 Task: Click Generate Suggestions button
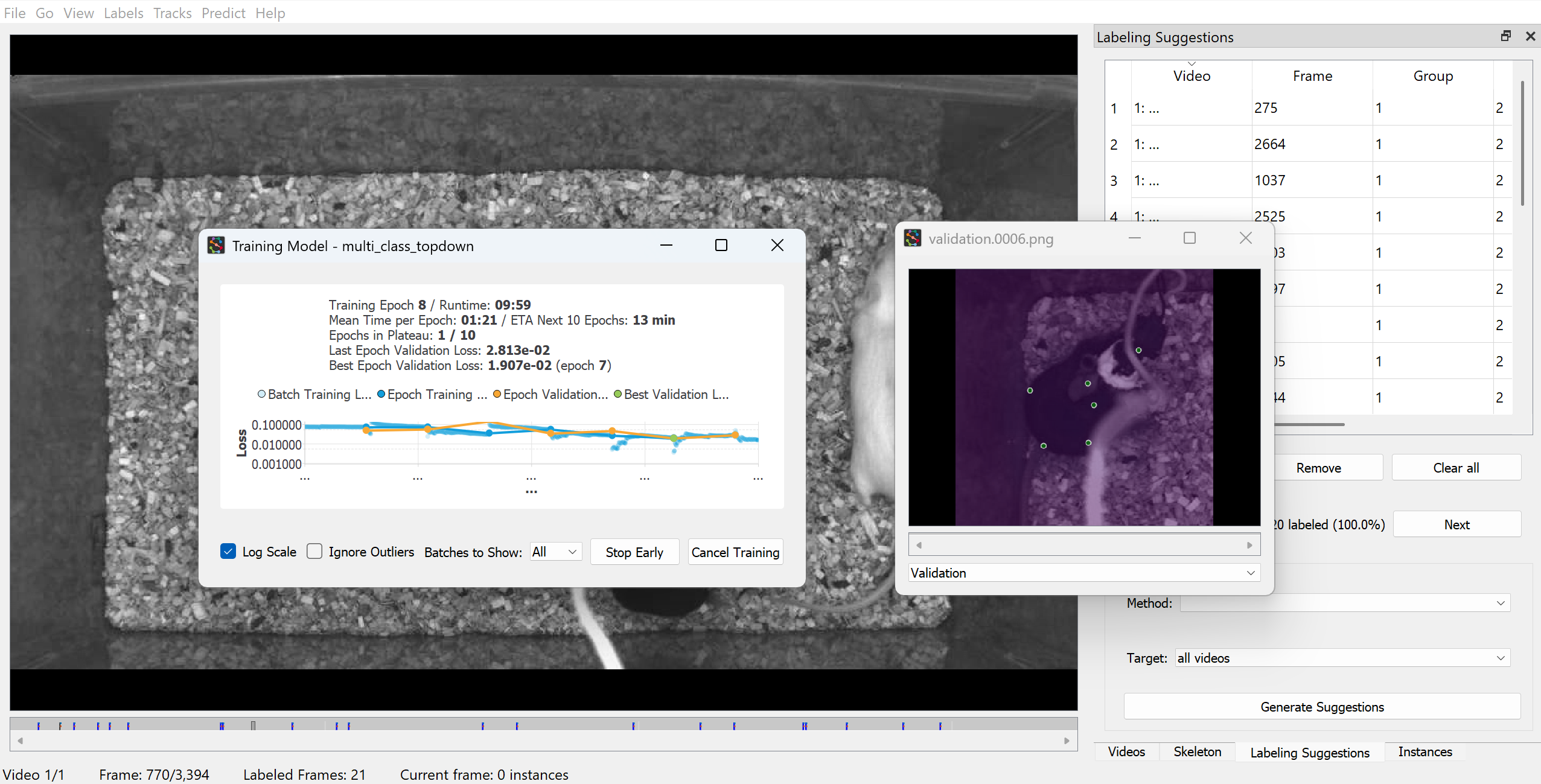tap(1321, 707)
